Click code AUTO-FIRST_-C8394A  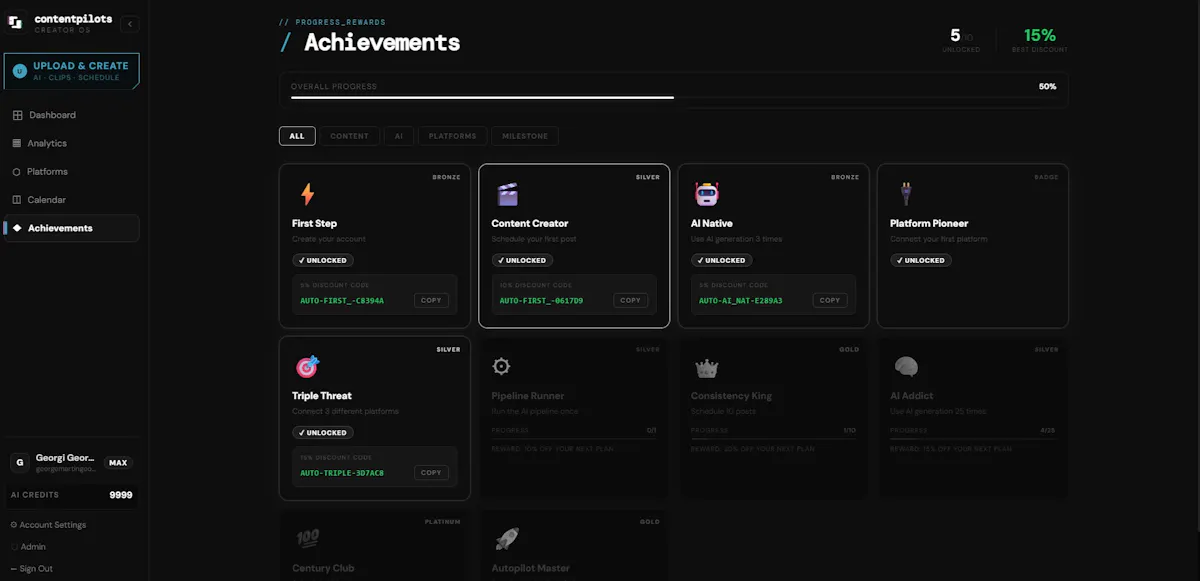coord(342,300)
